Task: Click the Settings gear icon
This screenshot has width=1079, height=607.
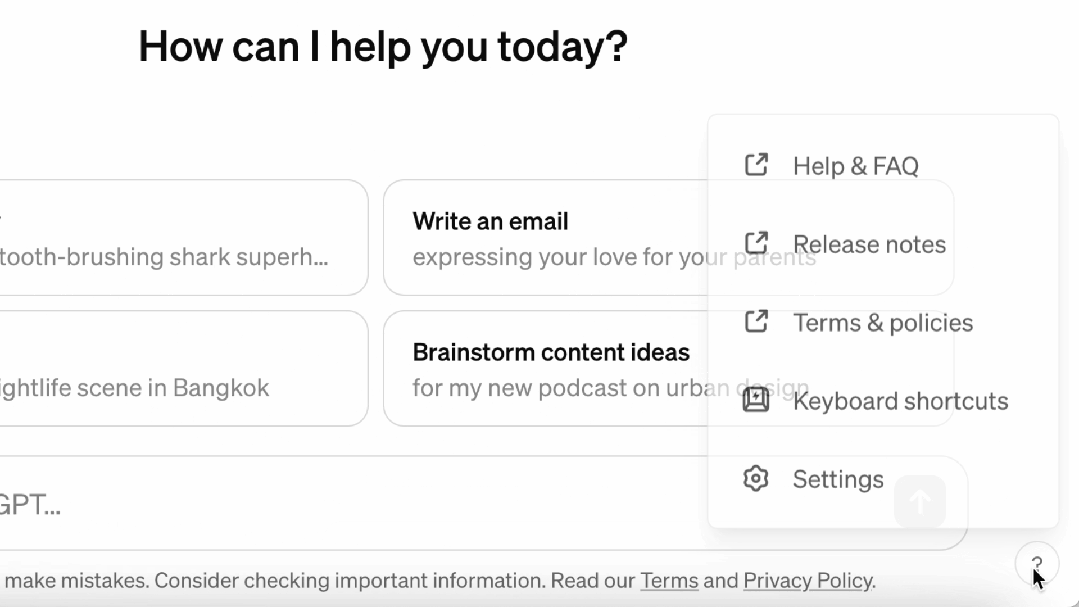Action: pyautogui.click(x=757, y=479)
